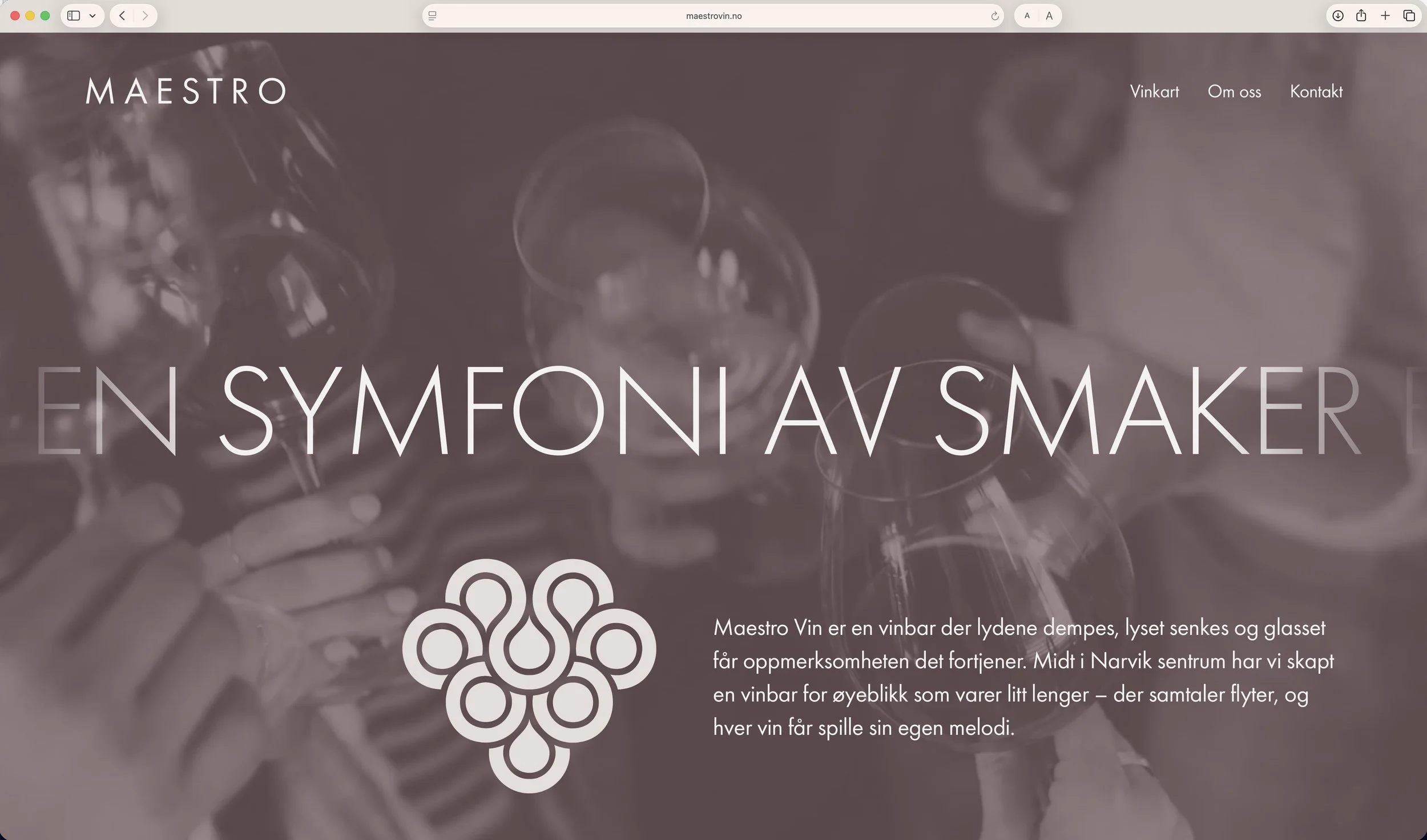Show the Safari downloads icon
This screenshot has height=840, width=1427.
1338,16
